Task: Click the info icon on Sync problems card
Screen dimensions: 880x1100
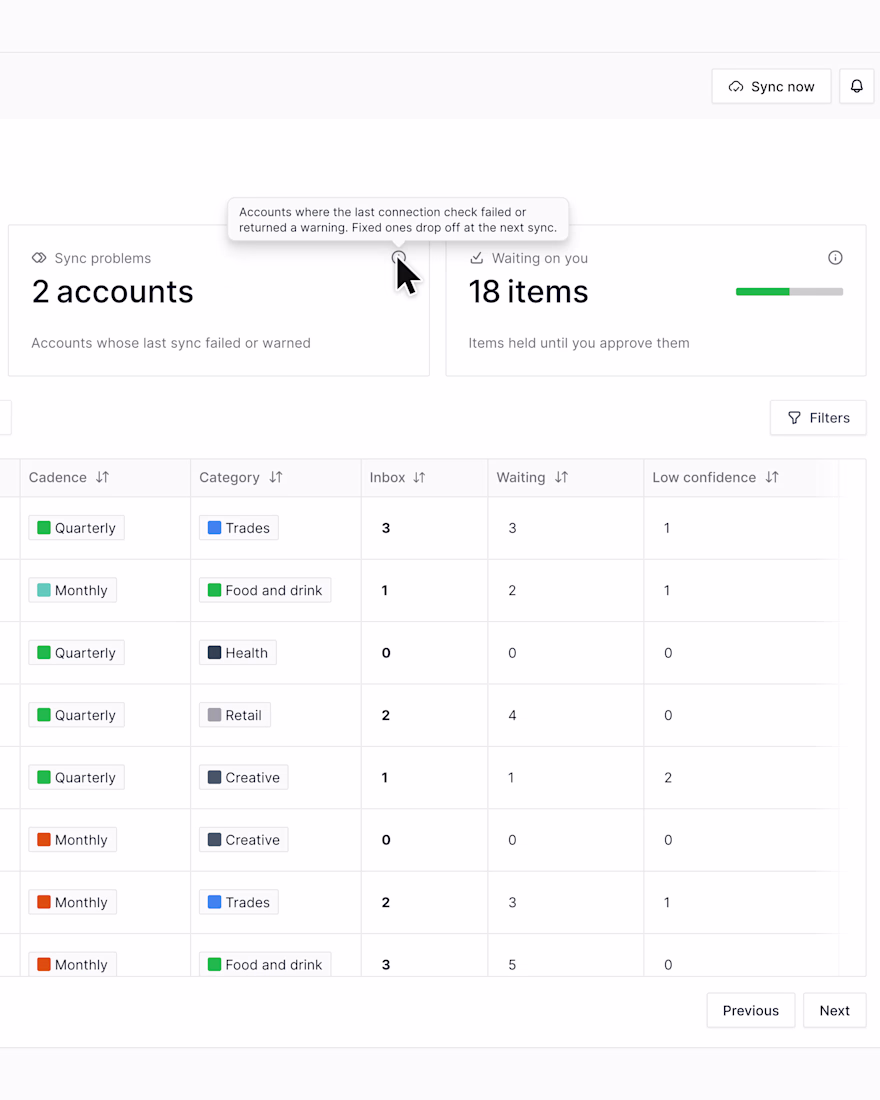Action: point(399,257)
